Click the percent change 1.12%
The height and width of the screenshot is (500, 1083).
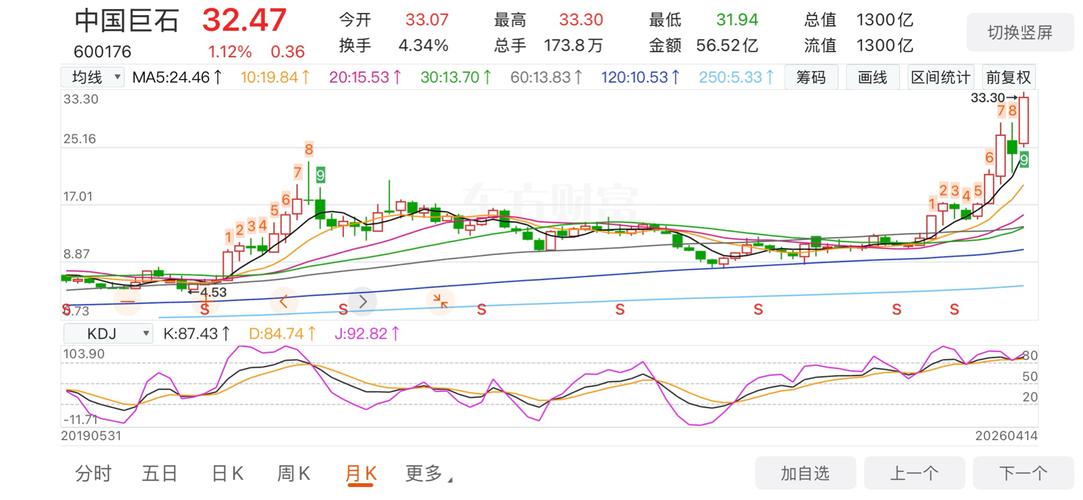230,52
